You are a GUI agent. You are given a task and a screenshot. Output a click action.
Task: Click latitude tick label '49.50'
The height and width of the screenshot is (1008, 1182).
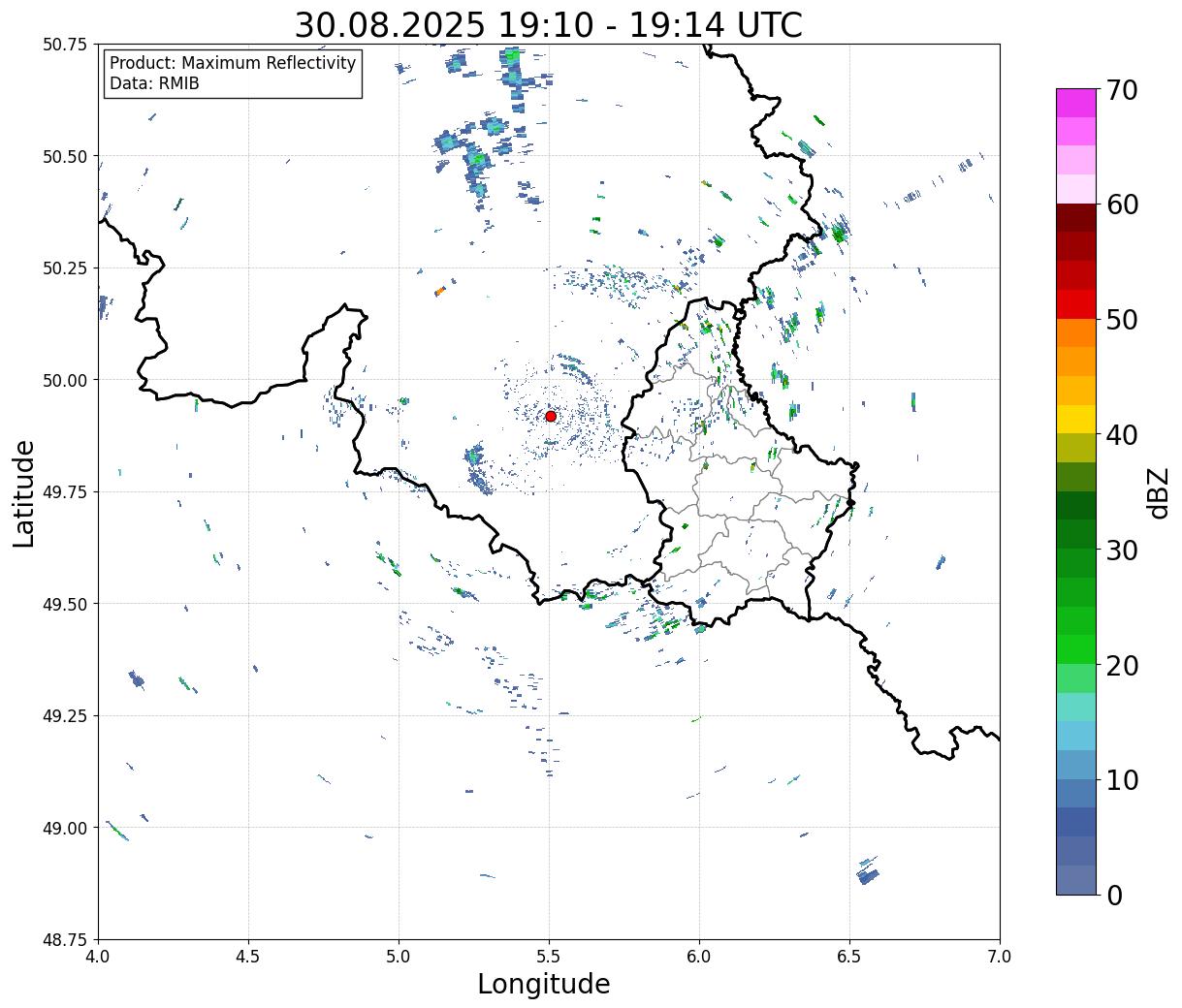pyautogui.click(x=65, y=604)
